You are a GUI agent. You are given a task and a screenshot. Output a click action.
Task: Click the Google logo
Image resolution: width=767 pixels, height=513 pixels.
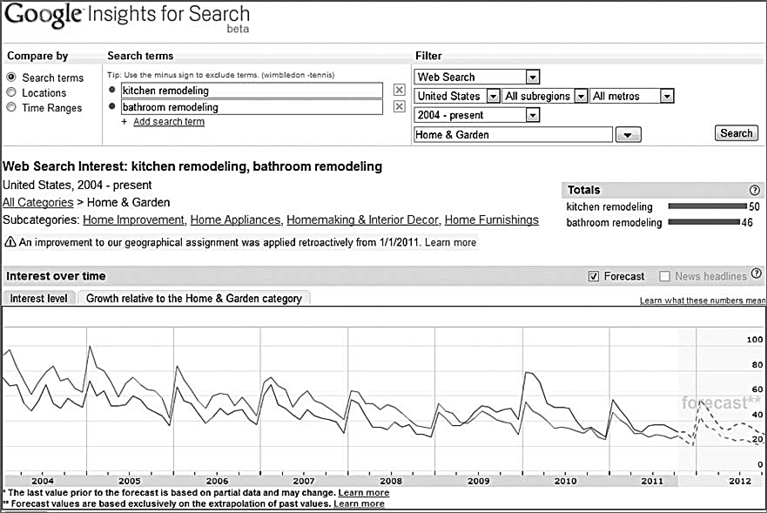[43, 15]
